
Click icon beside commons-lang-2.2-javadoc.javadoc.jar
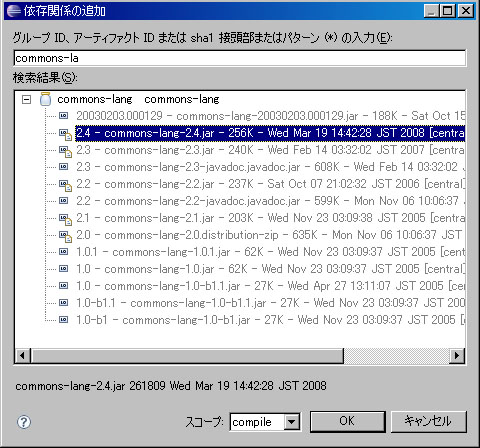click(x=63, y=201)
